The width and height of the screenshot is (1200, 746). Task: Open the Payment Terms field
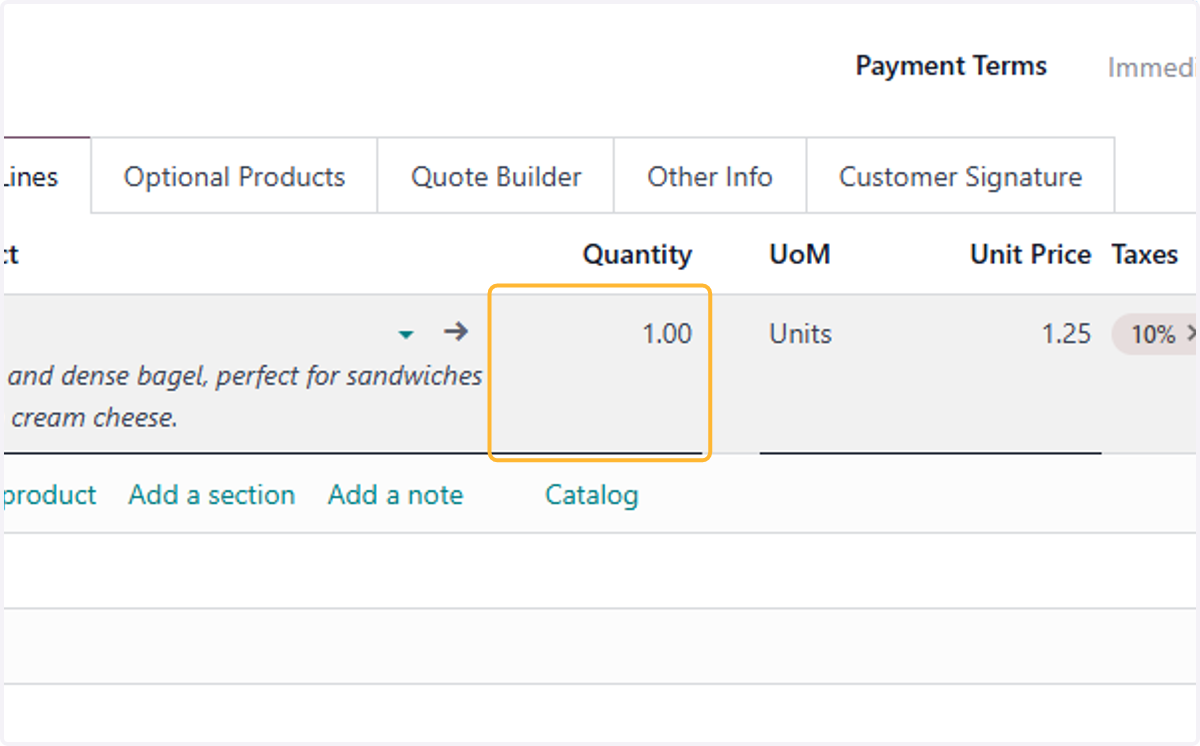[1153, 67]
